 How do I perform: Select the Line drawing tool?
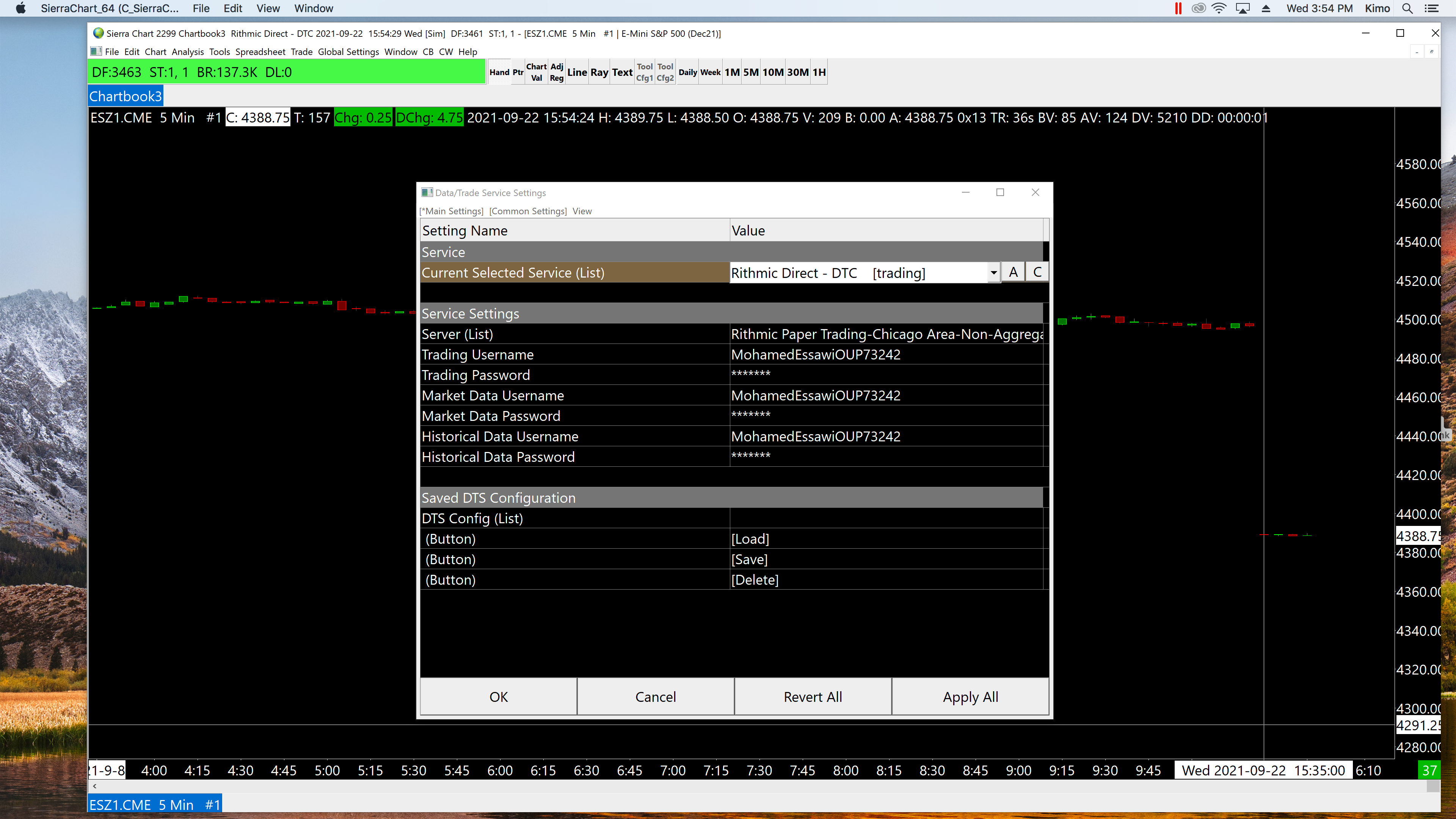coord(576,72)
